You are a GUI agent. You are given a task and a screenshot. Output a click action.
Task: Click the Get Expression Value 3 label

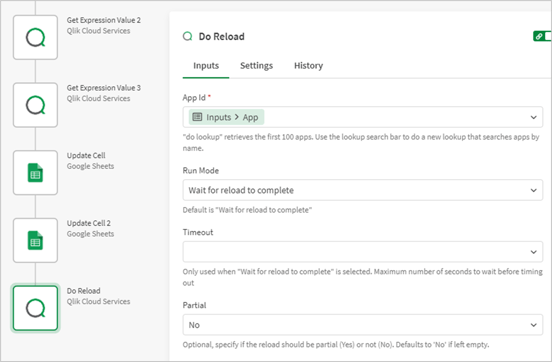[104, 88]
